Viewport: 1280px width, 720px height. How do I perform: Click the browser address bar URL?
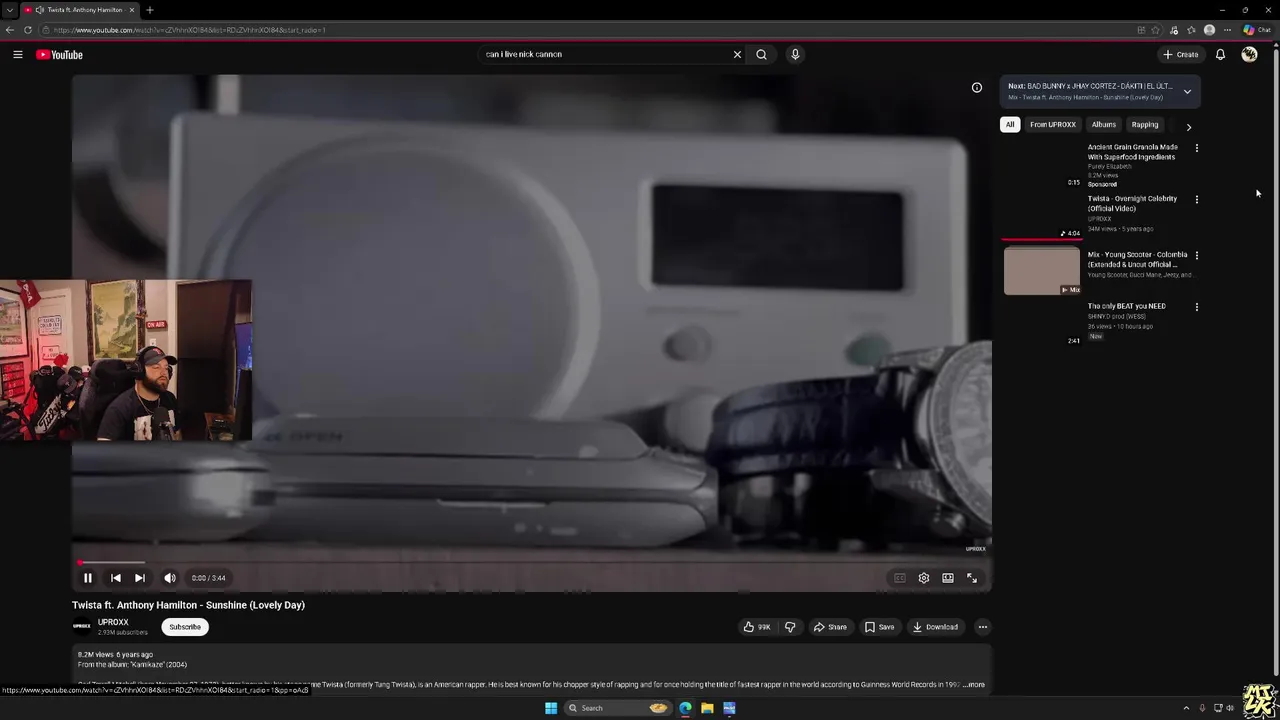click(x=190, y=30)
